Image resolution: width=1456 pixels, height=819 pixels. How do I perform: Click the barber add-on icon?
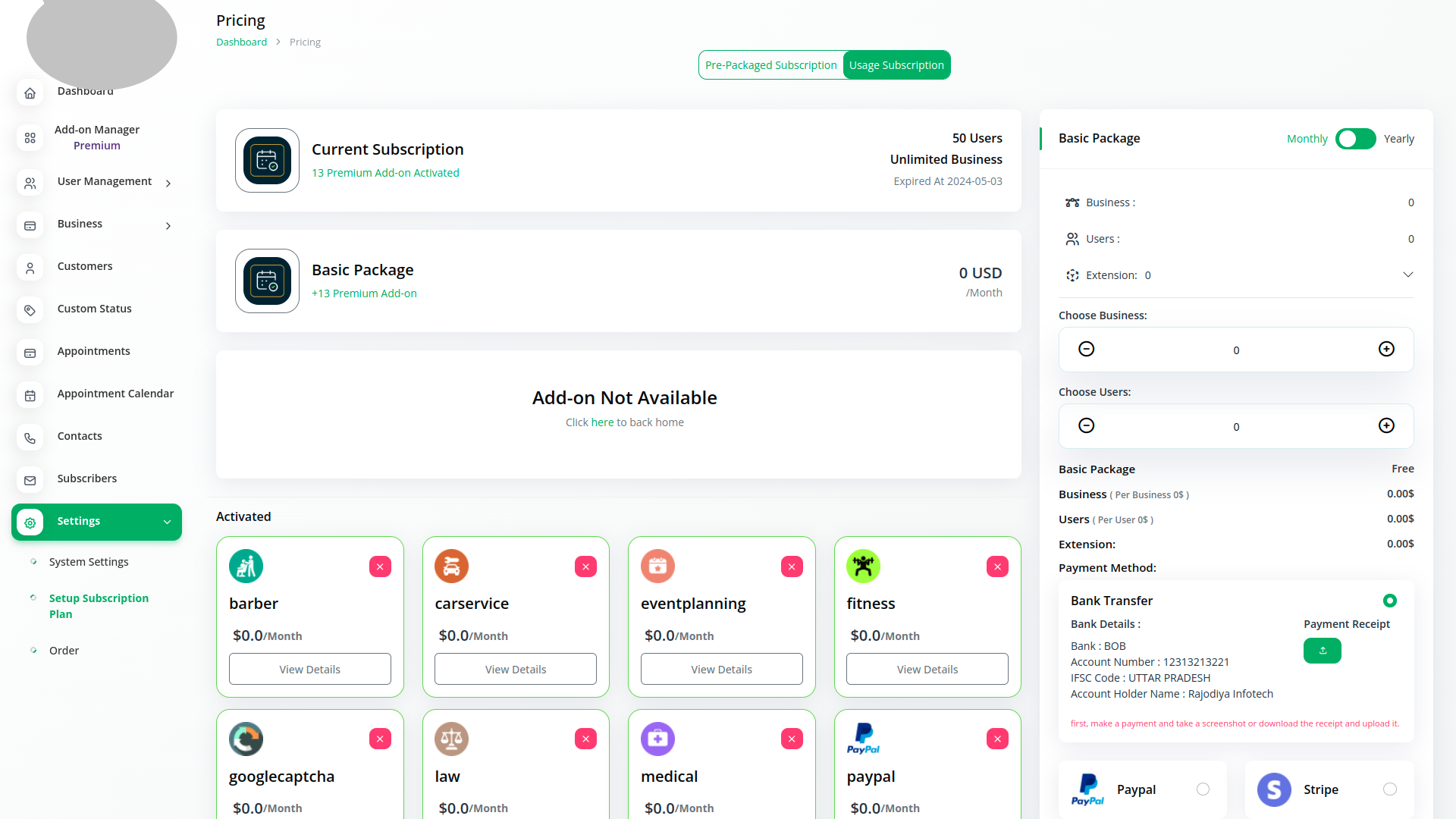point(246,566)
